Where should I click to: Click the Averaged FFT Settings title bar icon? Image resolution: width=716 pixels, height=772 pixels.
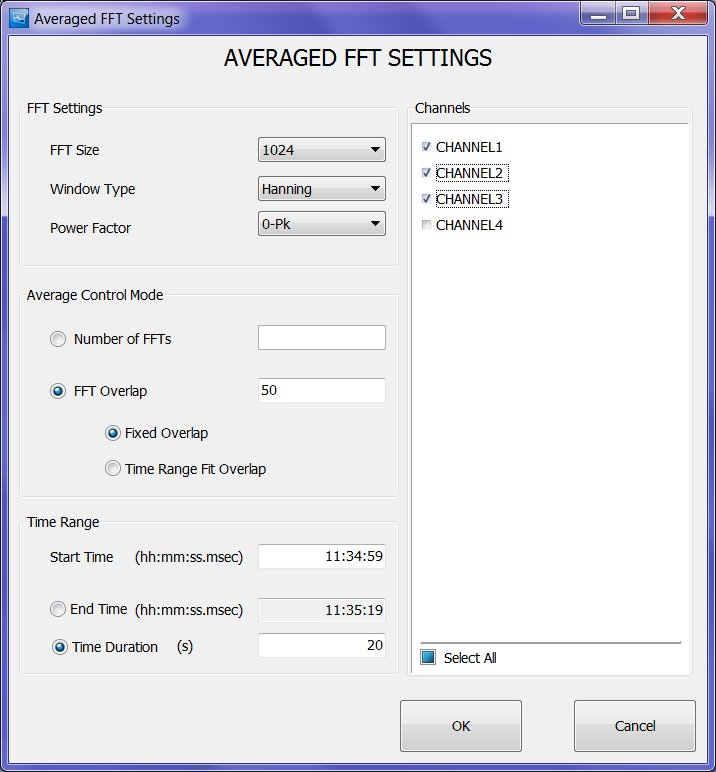(19, 18)
